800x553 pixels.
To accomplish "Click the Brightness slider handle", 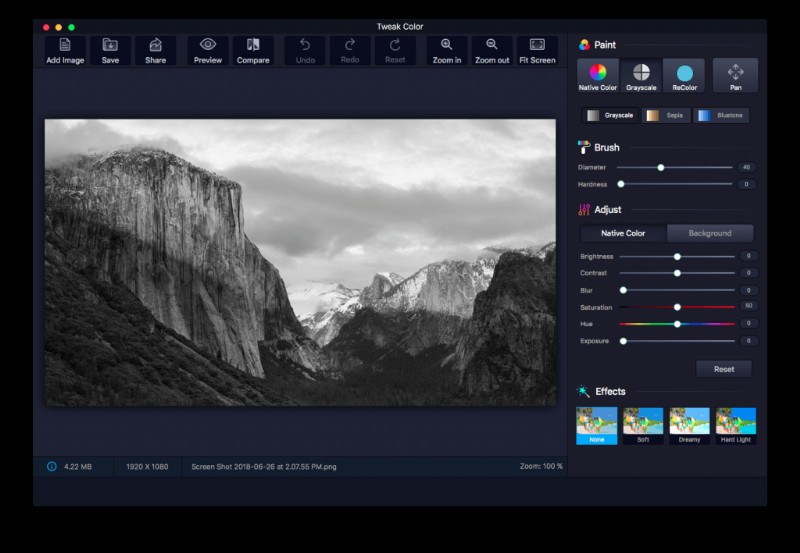I will click(677, 257).
